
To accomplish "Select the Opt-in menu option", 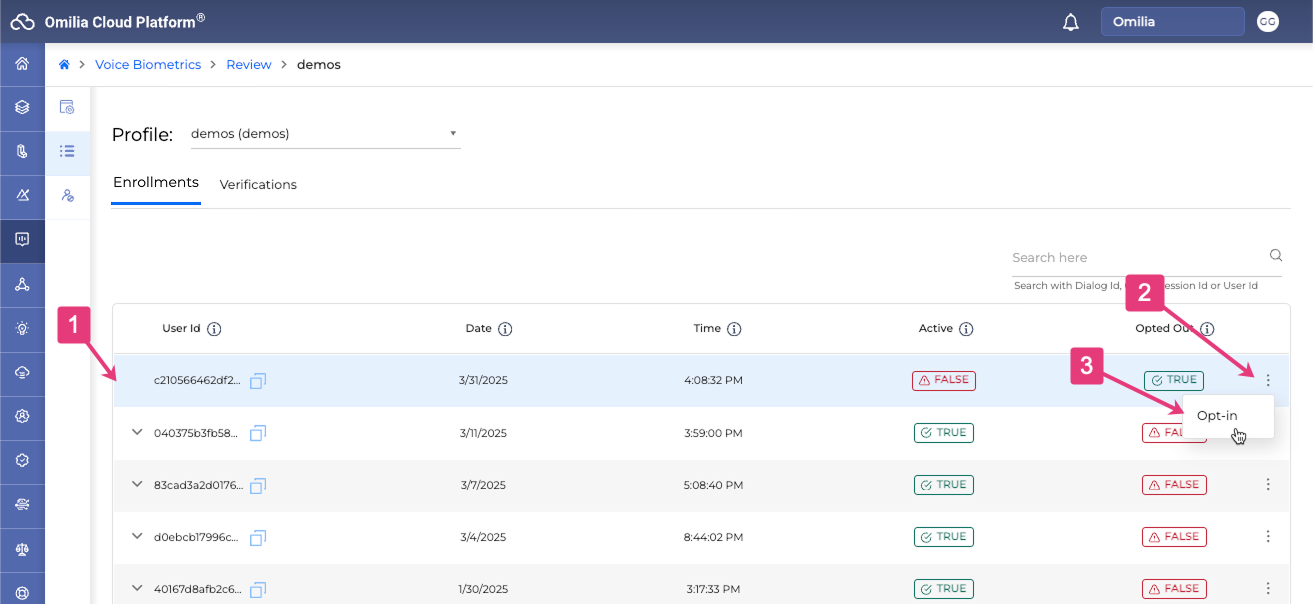I will 1217,416.
